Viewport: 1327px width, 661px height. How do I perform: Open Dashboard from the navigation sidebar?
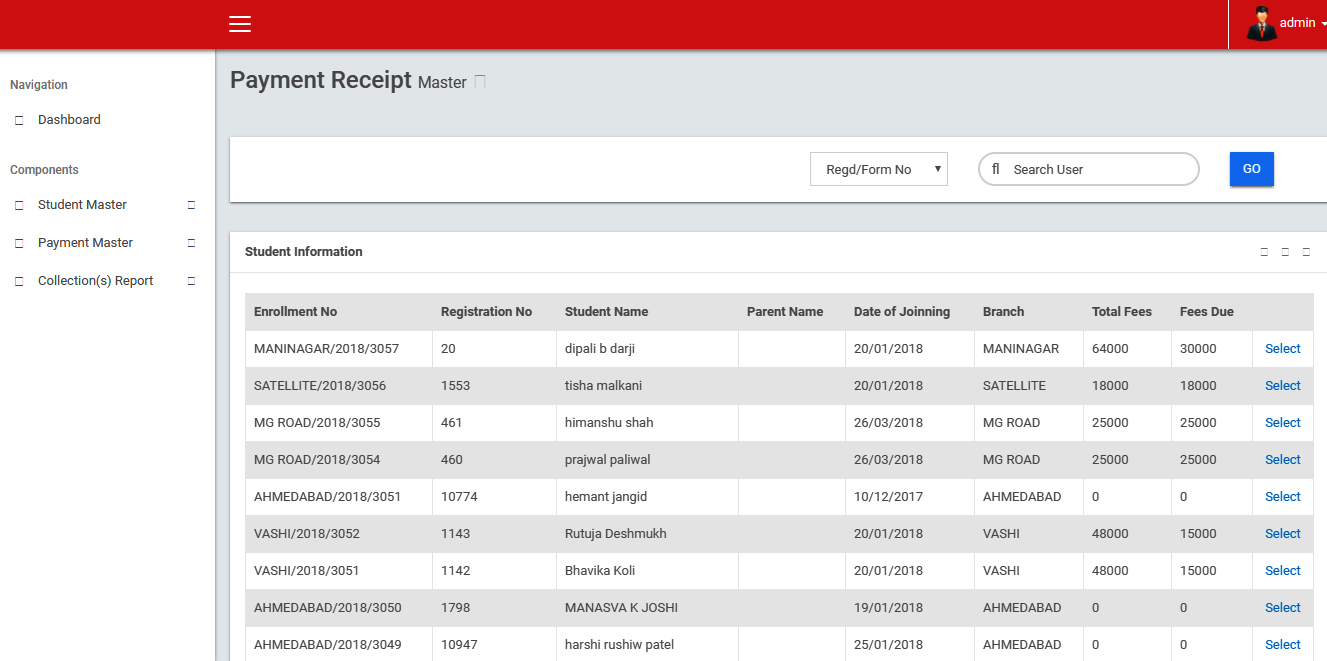click(x=69, y=120)
